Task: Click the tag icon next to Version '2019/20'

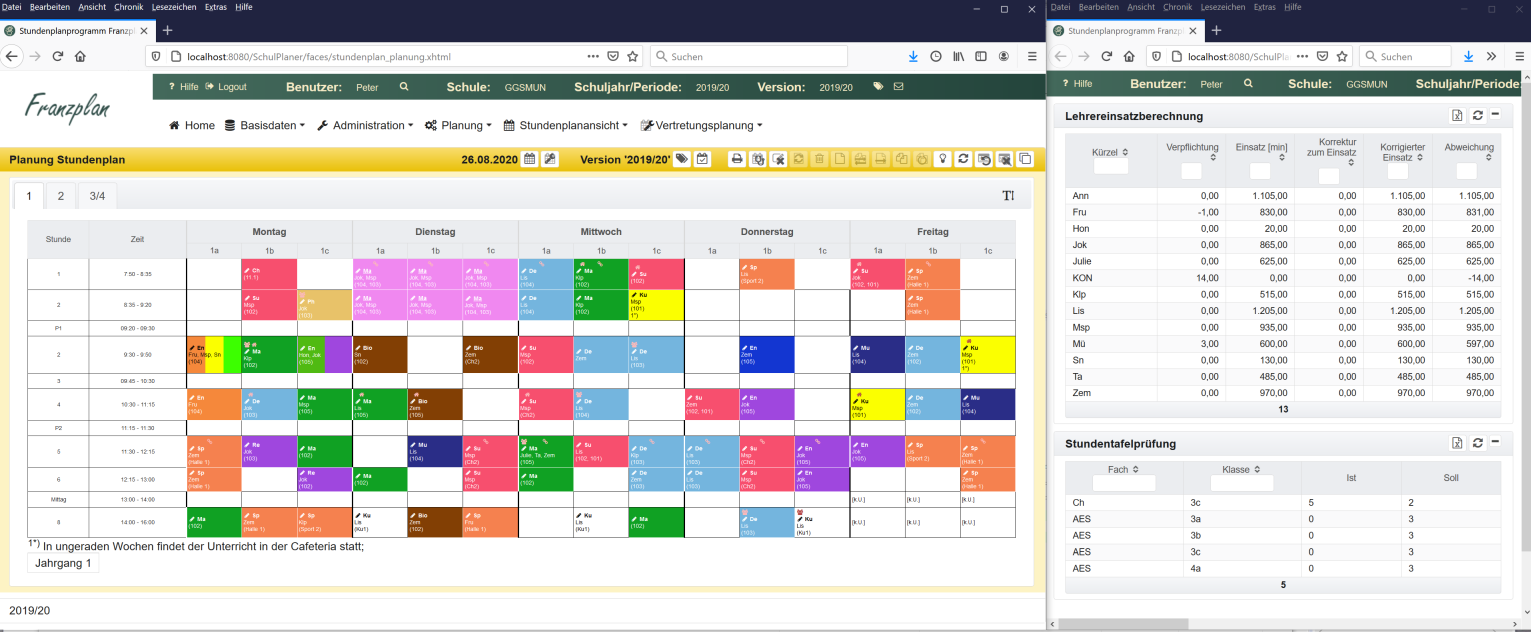Action: coord(681,159)
